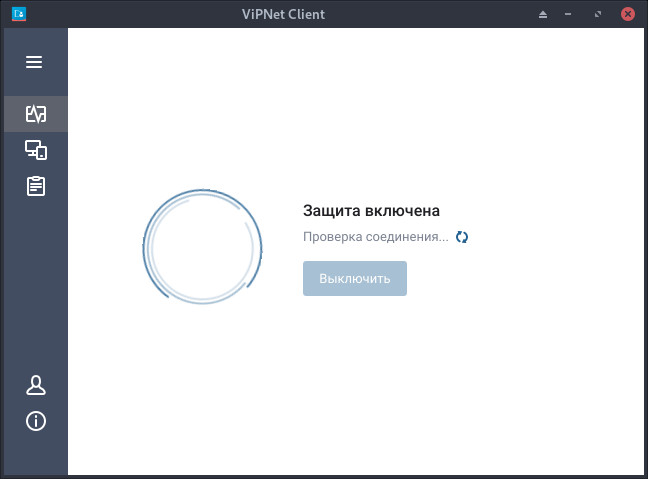Click the 'ViPNet Client' window title
The height and width of the screenshot is (479, 648).
click(284, 14)
